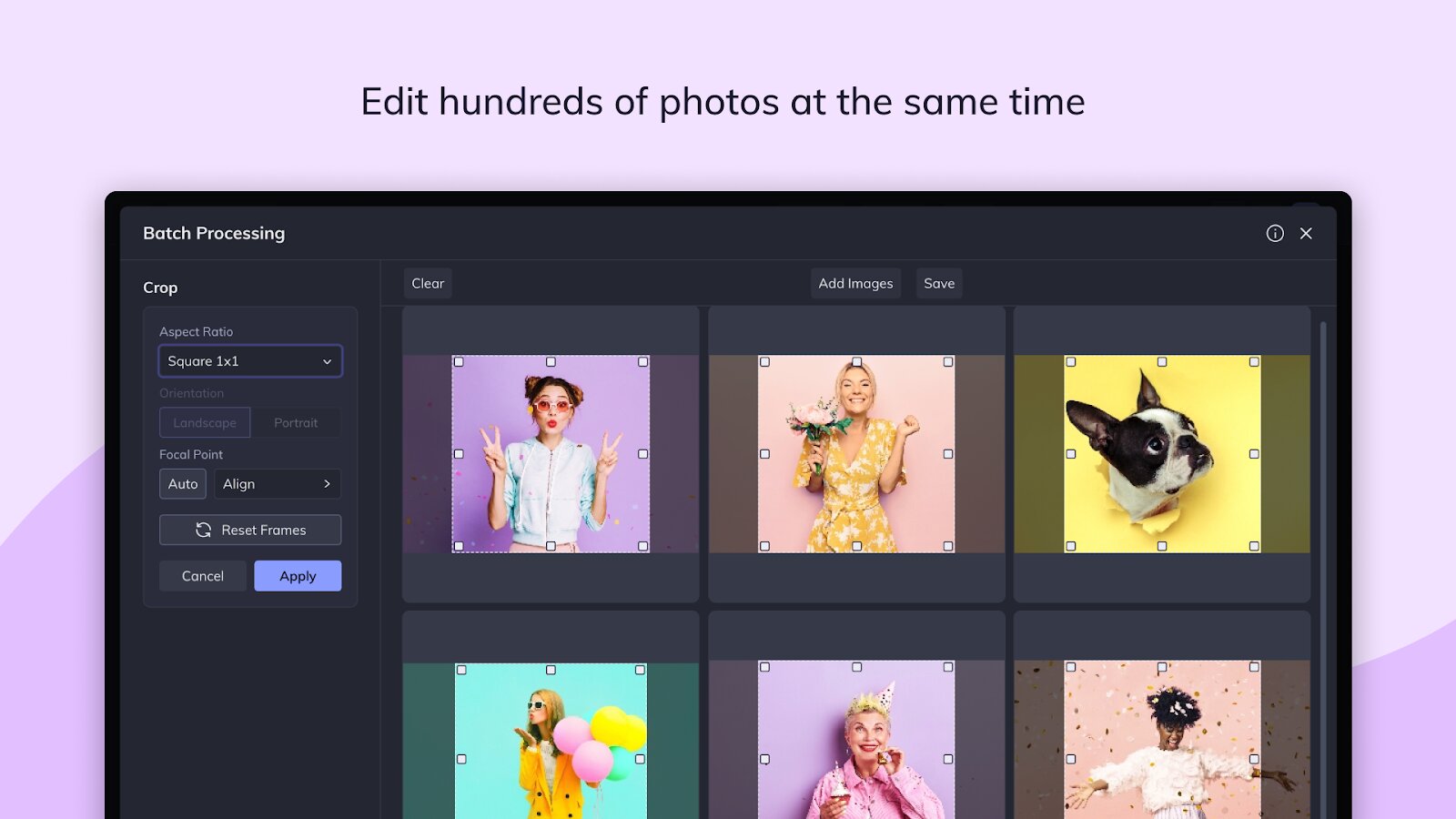Click top-center crop handle on bouquet woman photo
The width and height of the screenshot is (1456, 819).
[x=856, y=361]
